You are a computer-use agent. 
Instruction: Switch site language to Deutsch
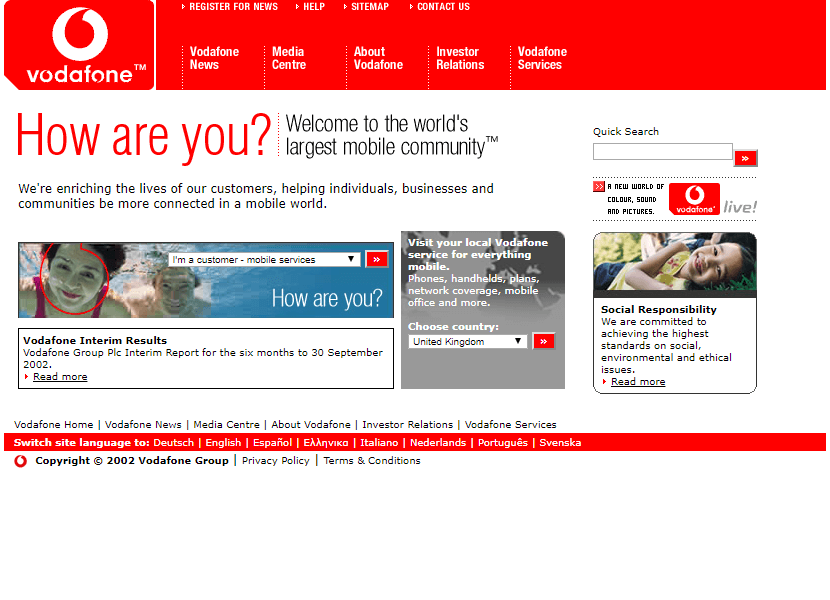174,443
